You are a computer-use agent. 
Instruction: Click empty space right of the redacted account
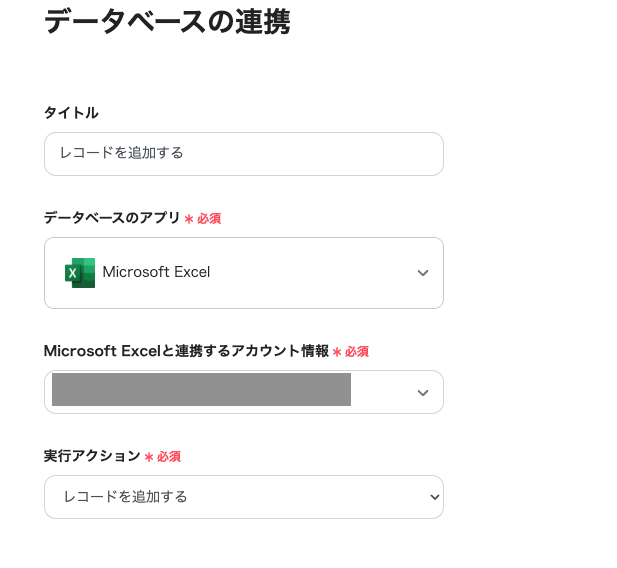(x=380, y=392)
